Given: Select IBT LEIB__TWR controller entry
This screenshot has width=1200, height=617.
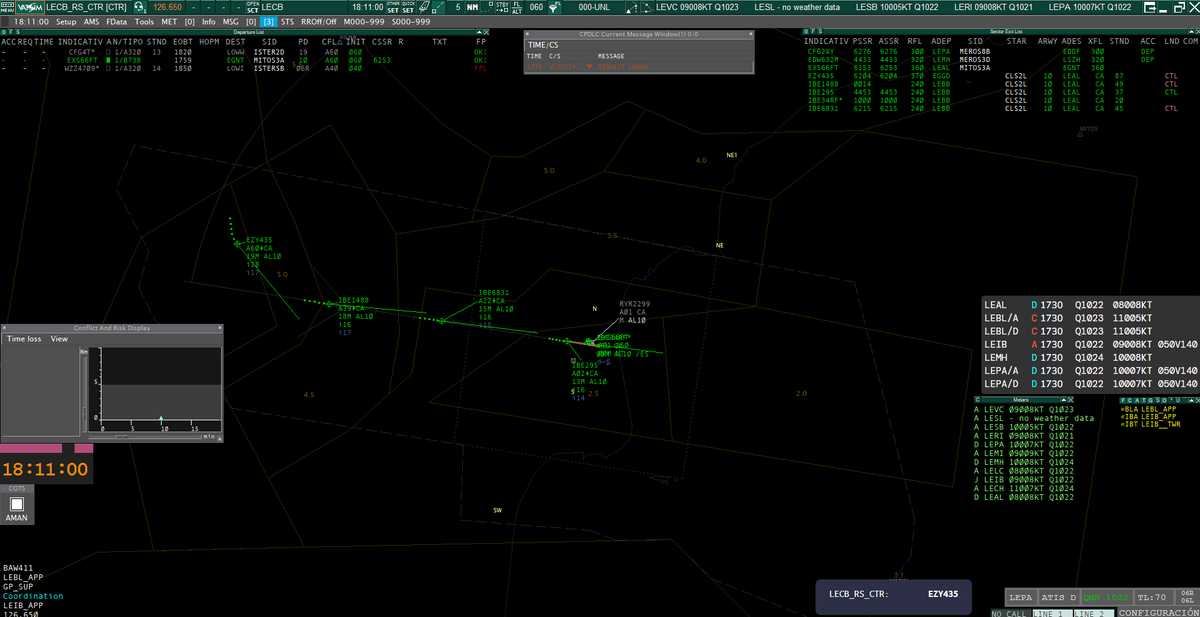Looking at the screenshot, I should [x=1150, y=425].
